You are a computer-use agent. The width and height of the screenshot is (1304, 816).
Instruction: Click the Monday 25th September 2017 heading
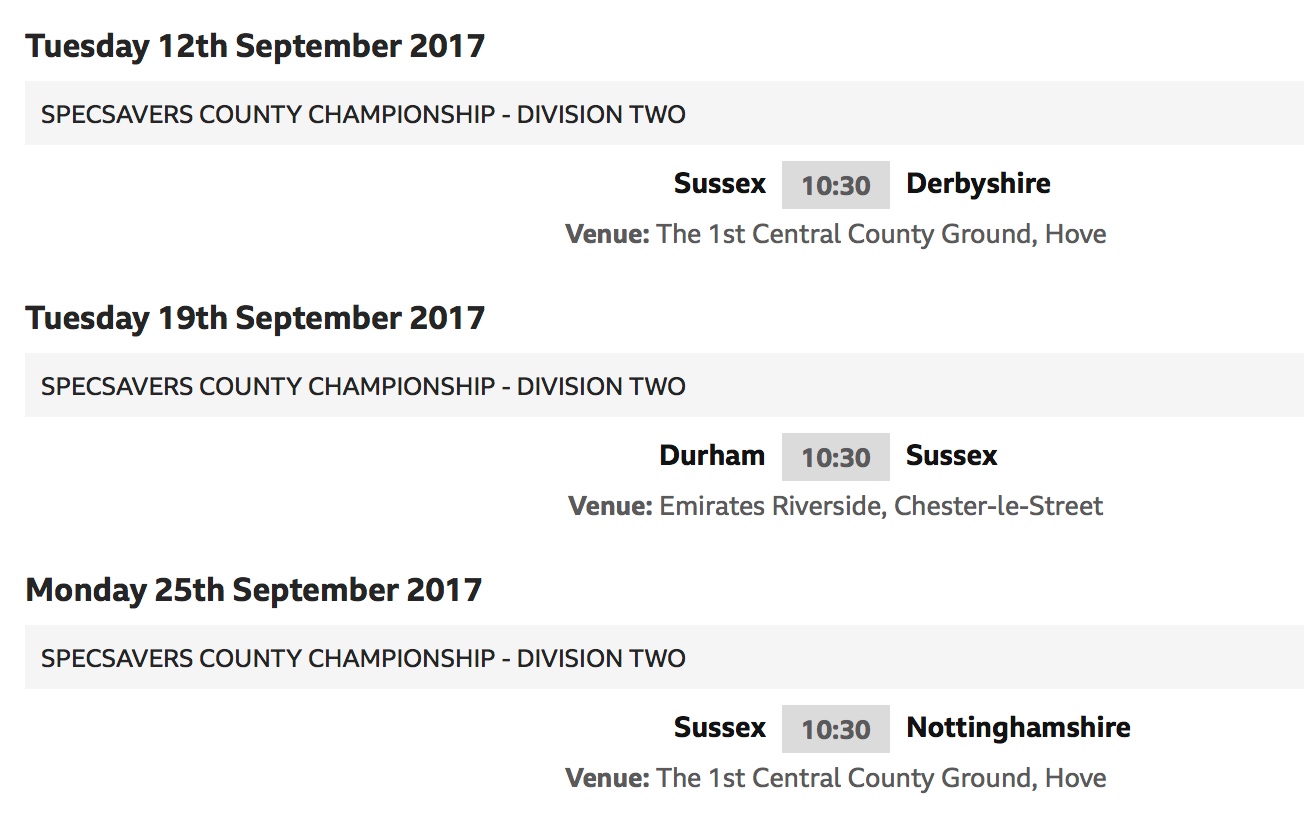coord(254,590)
